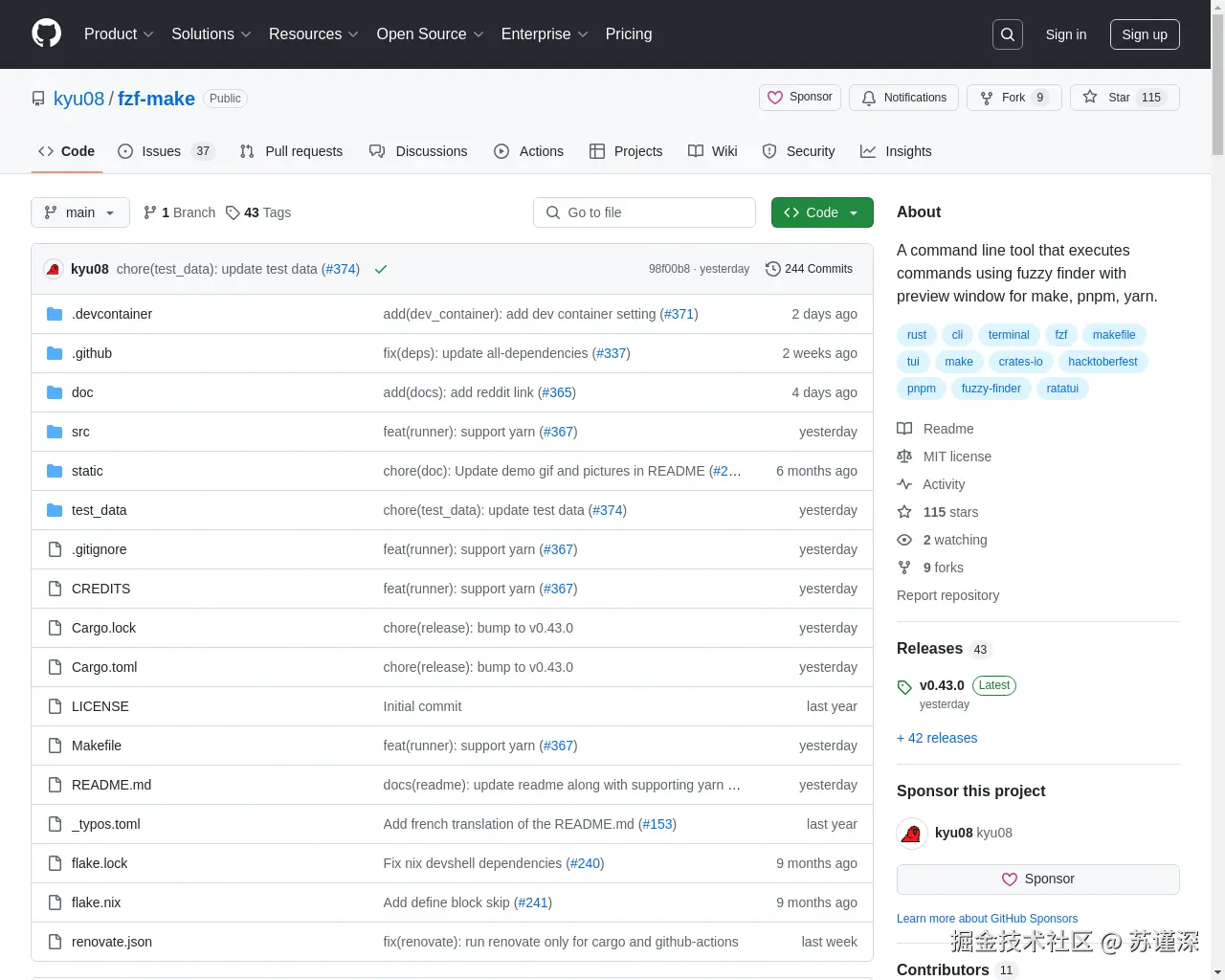Viewport: 1225px width, 980px height.
Task: Click the Activity pulse icon
Action: tap(903, 484)
